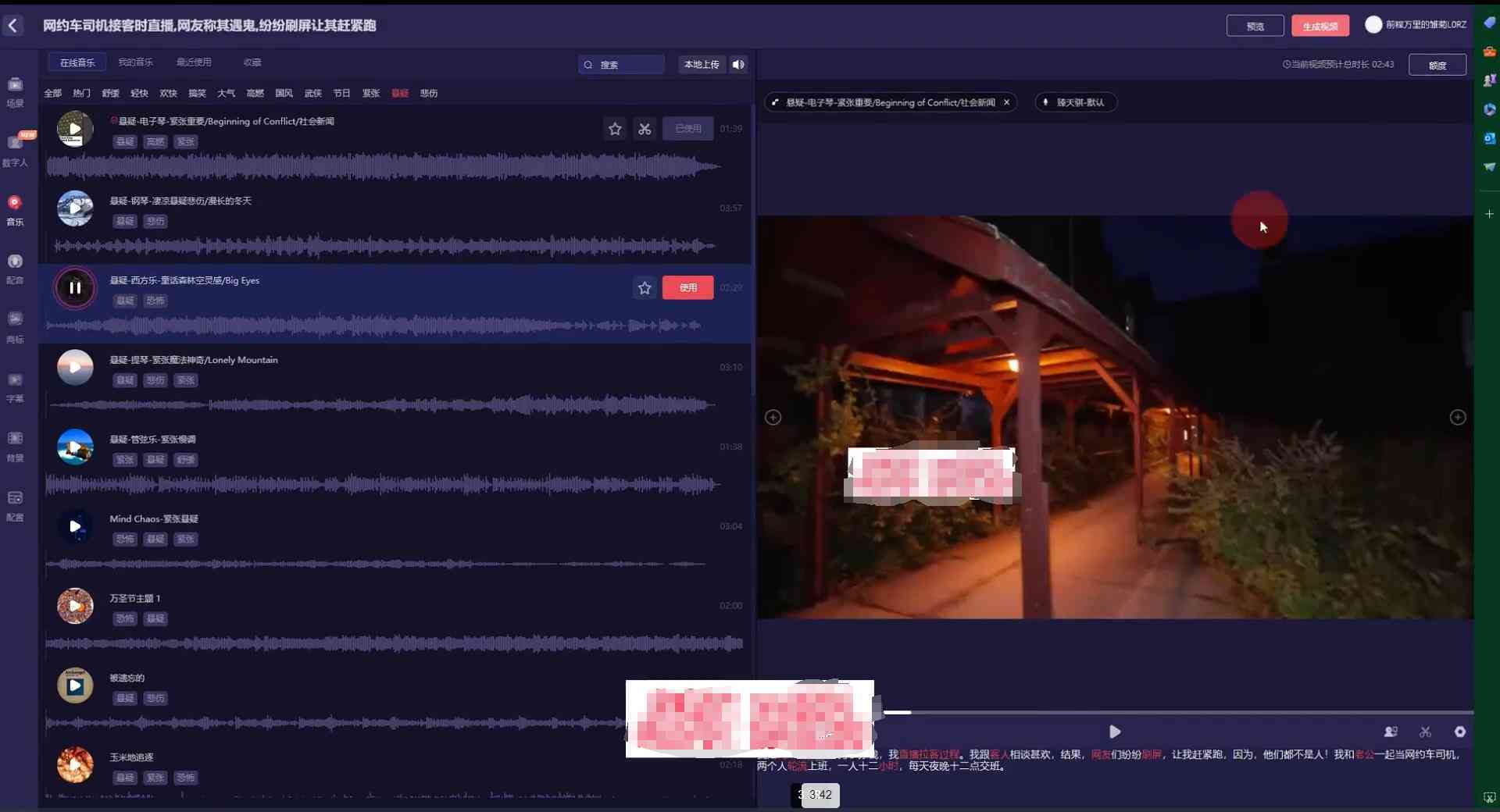Click the music 搜索 search field
Image resolution: width=1500 pixels, height=812 pixels.
(x=621, y=65)
